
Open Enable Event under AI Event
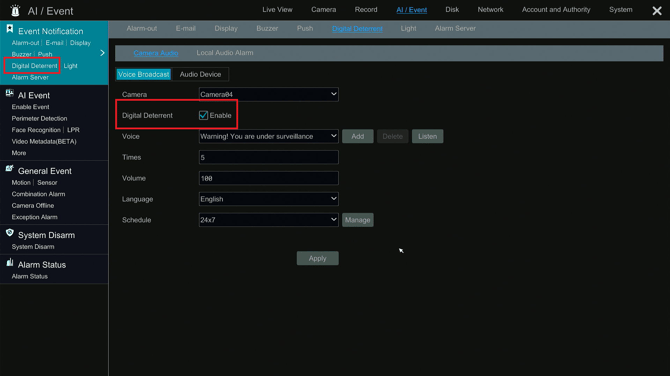click(x=30, y=107)
